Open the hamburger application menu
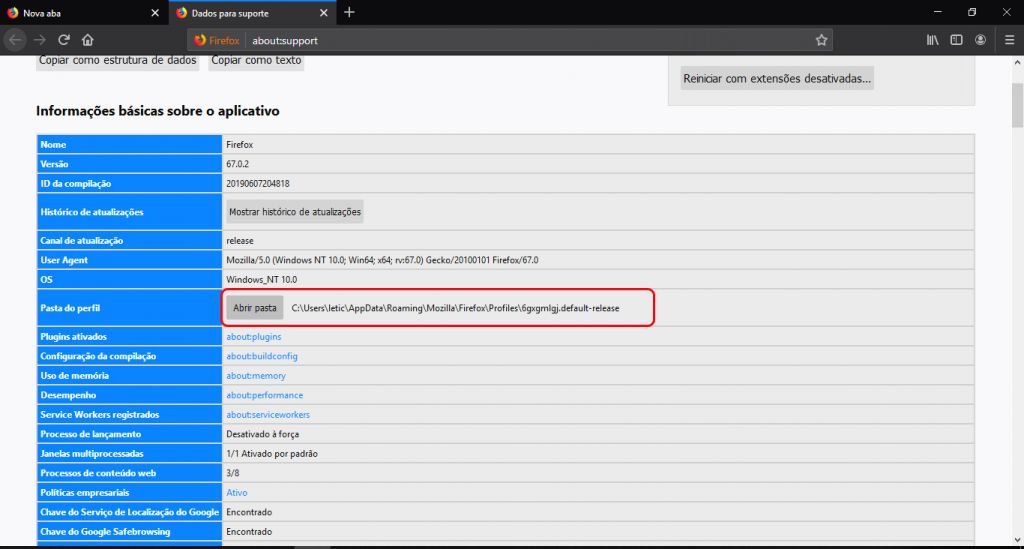Image resolution: width=1024 pixels, height=549 pixels. pyautogui.click(x=1010, y=40)
